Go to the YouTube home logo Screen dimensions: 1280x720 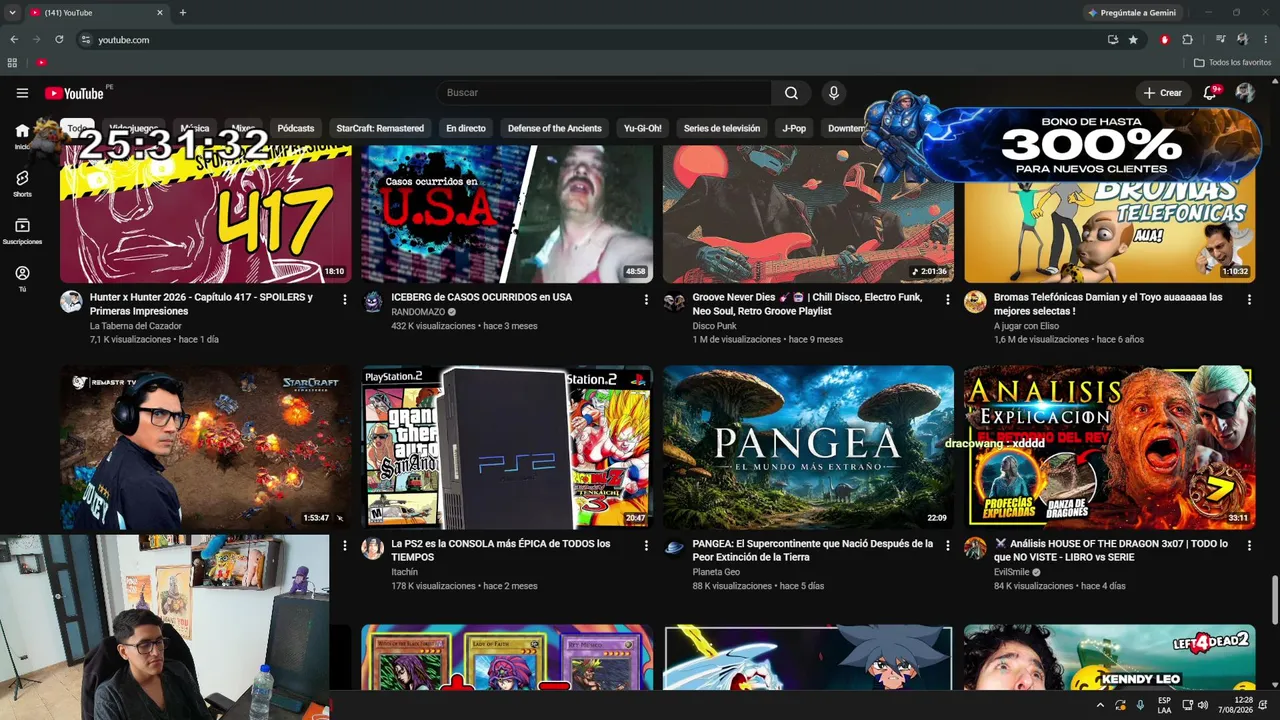(x=74, y=93)
